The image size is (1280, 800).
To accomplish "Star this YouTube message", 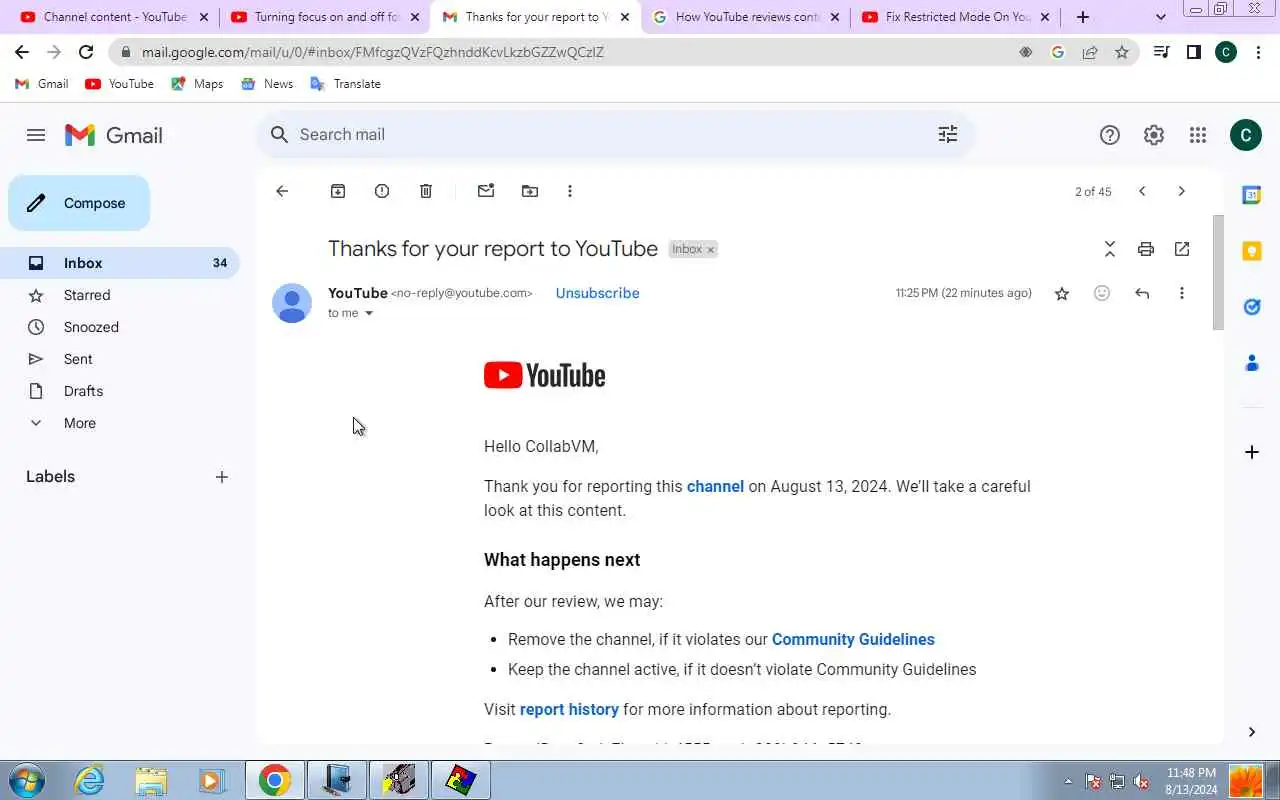I will 1062,293.
